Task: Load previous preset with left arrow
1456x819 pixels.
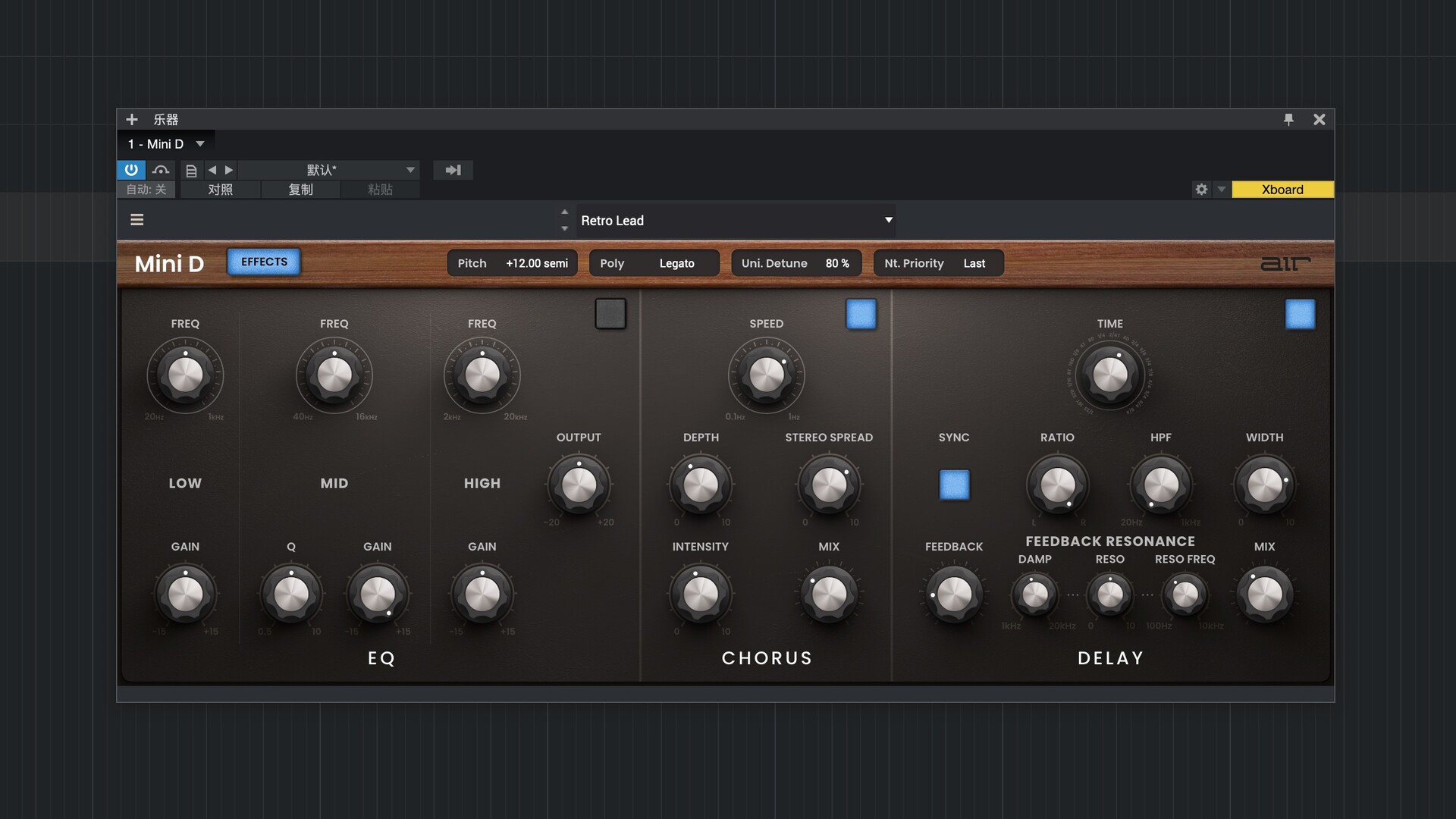Action: tap(212, 170)
